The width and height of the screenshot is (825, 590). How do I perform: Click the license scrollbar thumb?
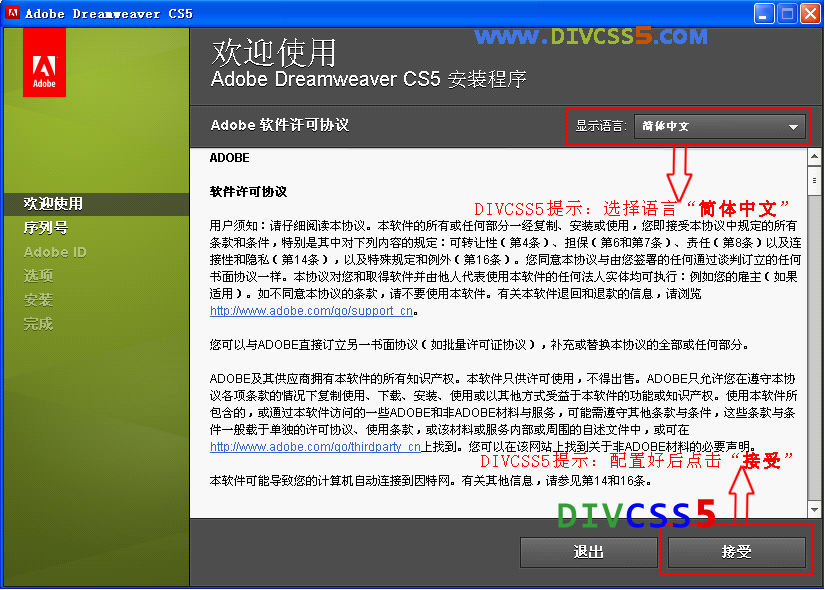click(814, 181)
